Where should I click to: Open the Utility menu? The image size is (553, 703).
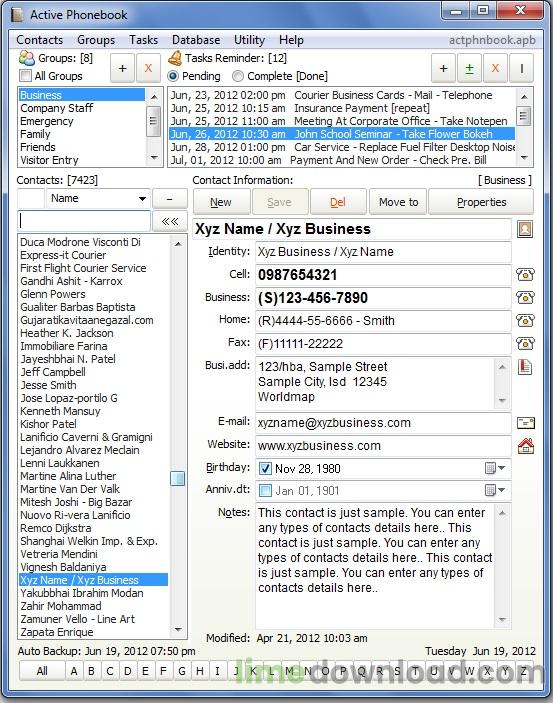pos(249,40)
